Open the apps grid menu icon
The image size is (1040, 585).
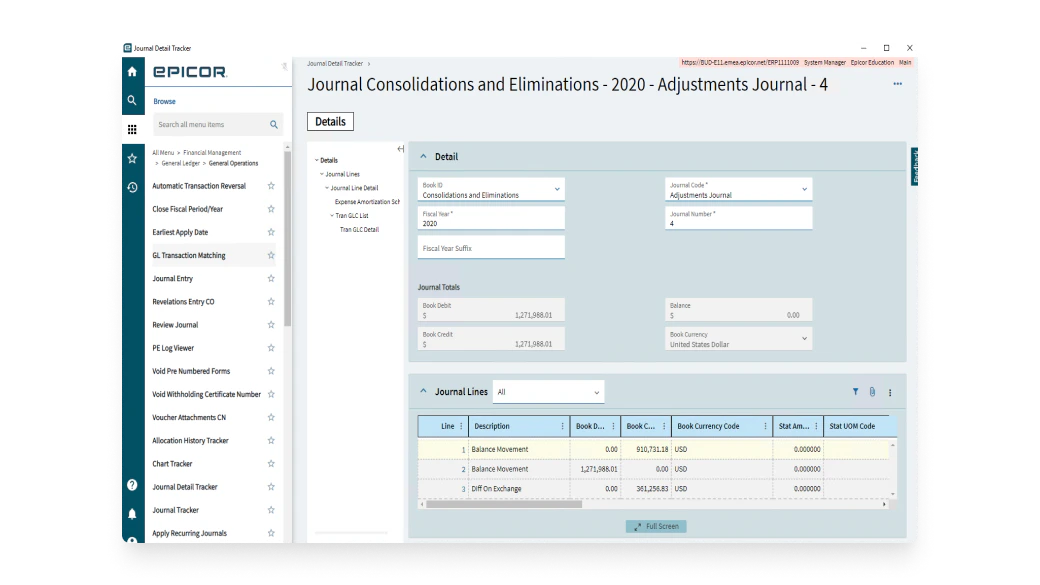click(x=132, y=129)
